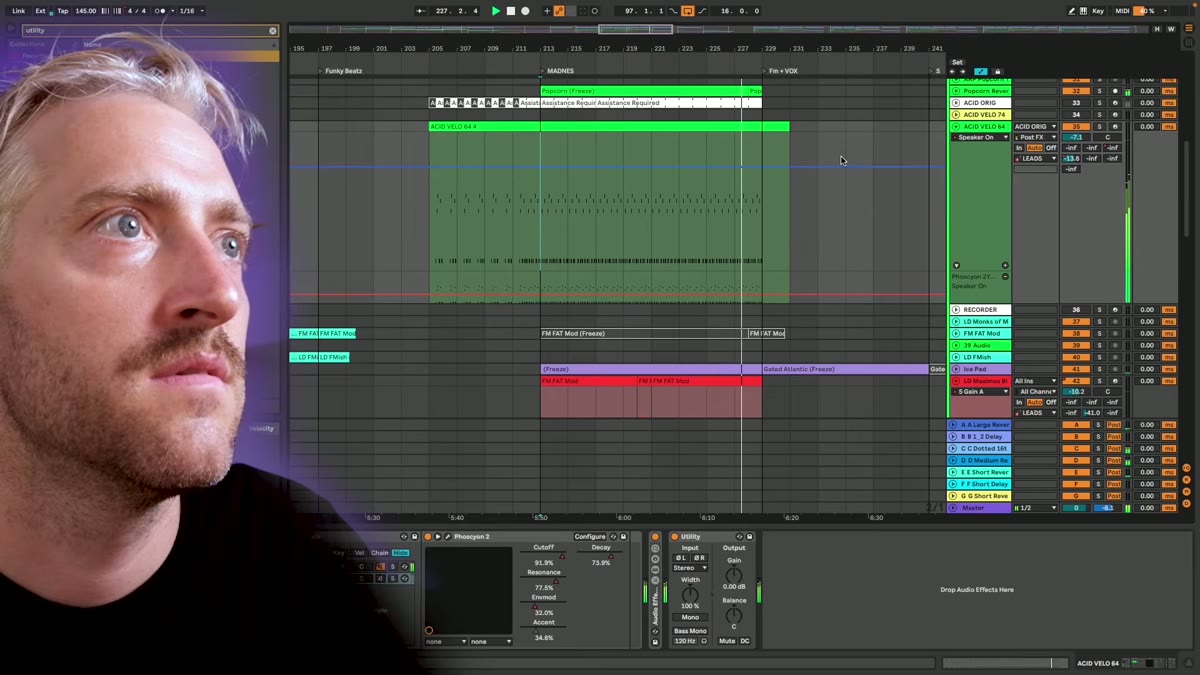Open the ACID ORIG input type dropdown
The height and width of the screenshot is (675, 1200).
(1035, 127)
